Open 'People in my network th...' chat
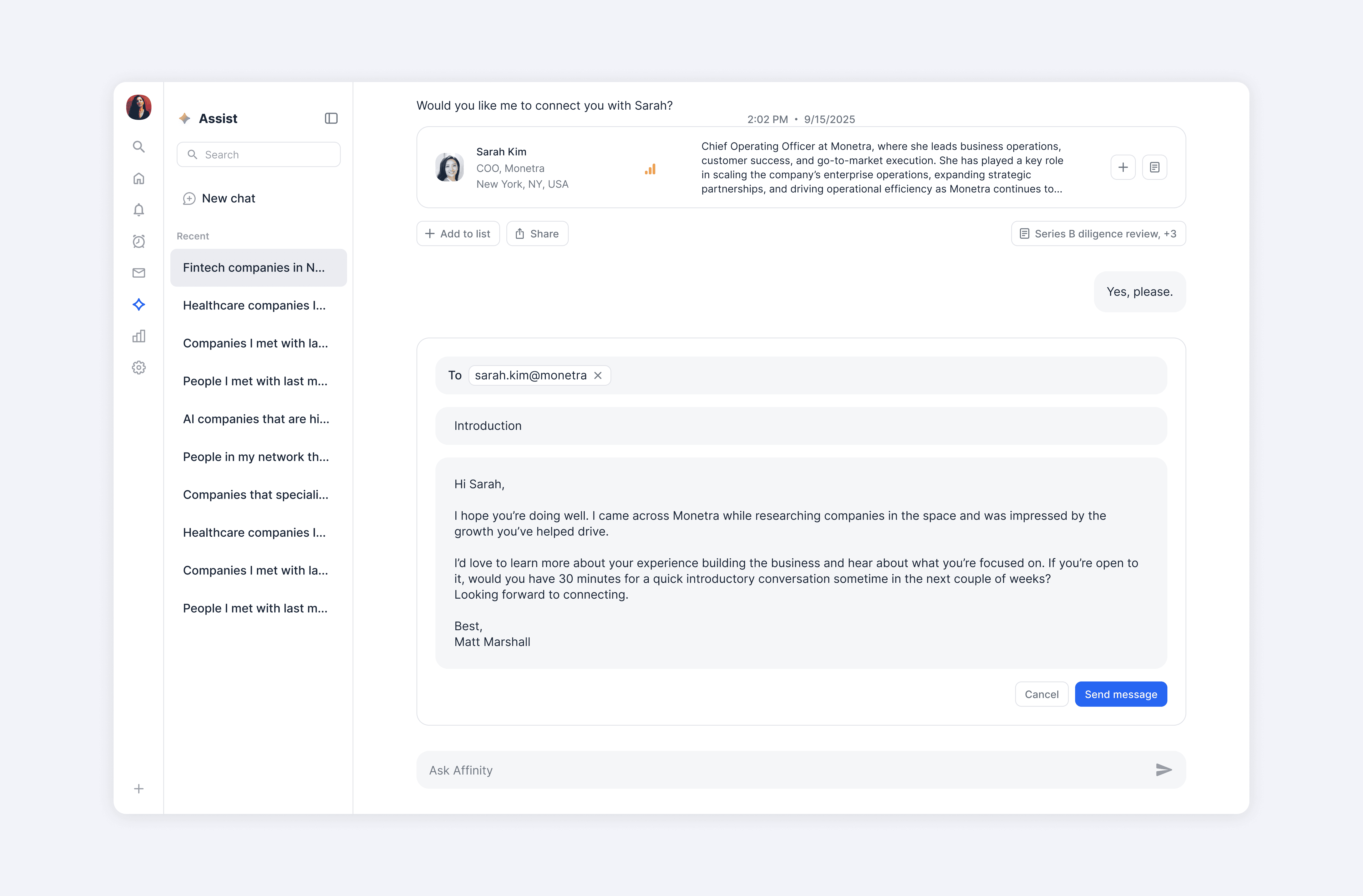Viewport: 1363px width, 896px height. (x=258, y=457)
